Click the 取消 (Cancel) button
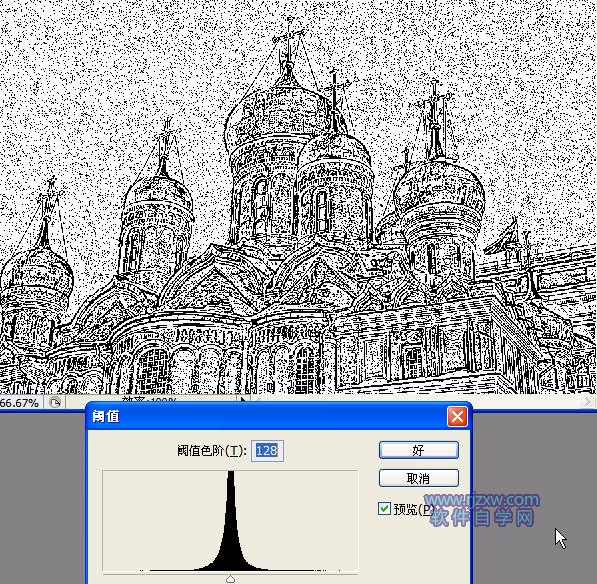This screenshot has width=597, height=584. tap(418, 478)
